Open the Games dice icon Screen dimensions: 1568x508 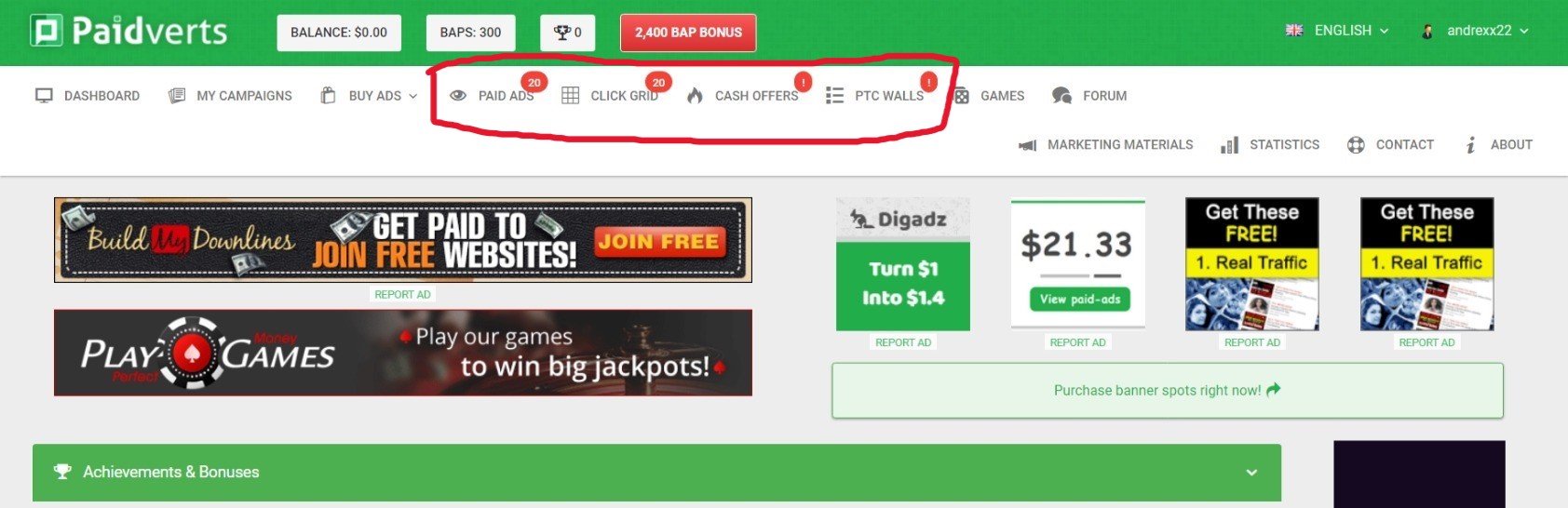pyautogui.click(x=962, y=96)
